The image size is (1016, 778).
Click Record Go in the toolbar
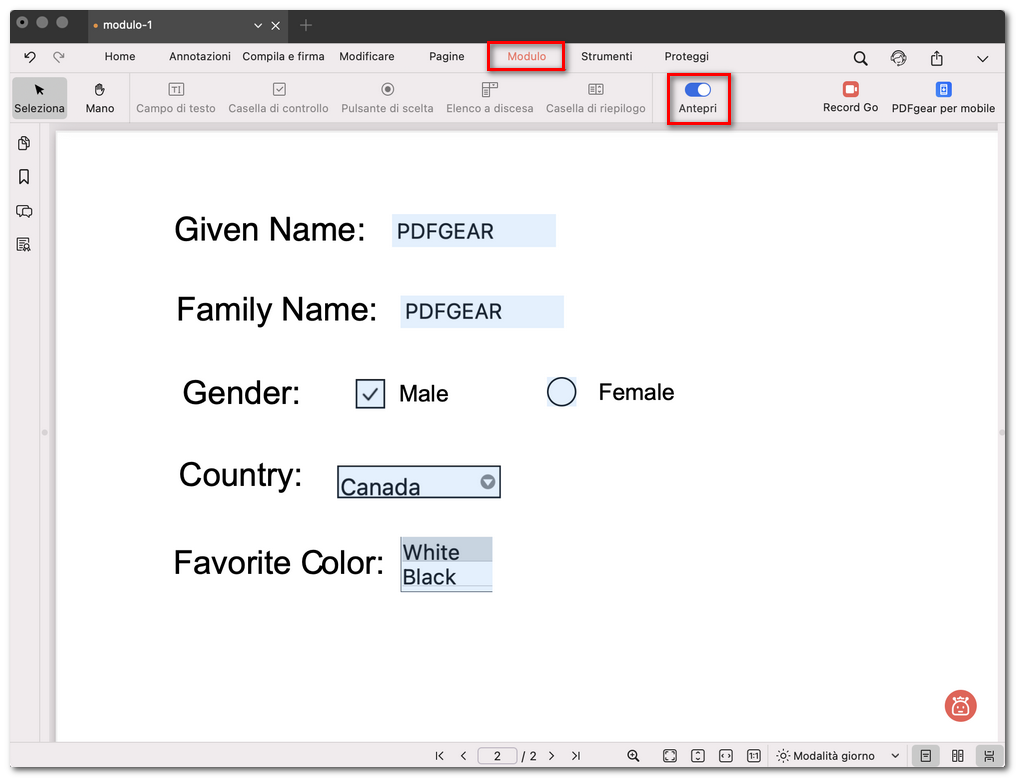pyautogui.click(x=849, y=97)
